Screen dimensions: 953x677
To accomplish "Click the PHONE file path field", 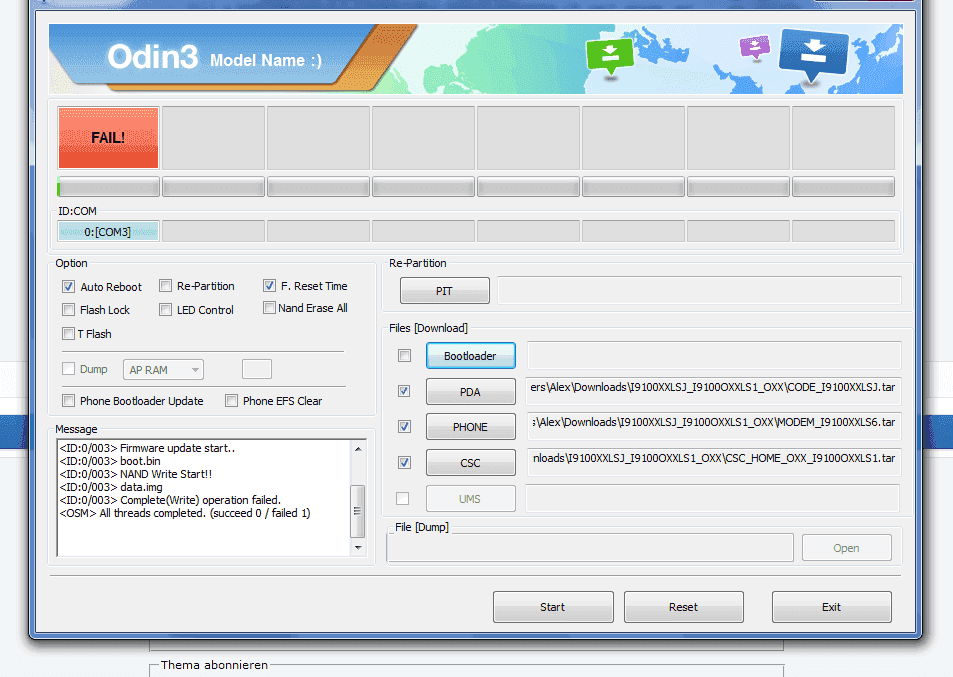I will tap(714, 427).
